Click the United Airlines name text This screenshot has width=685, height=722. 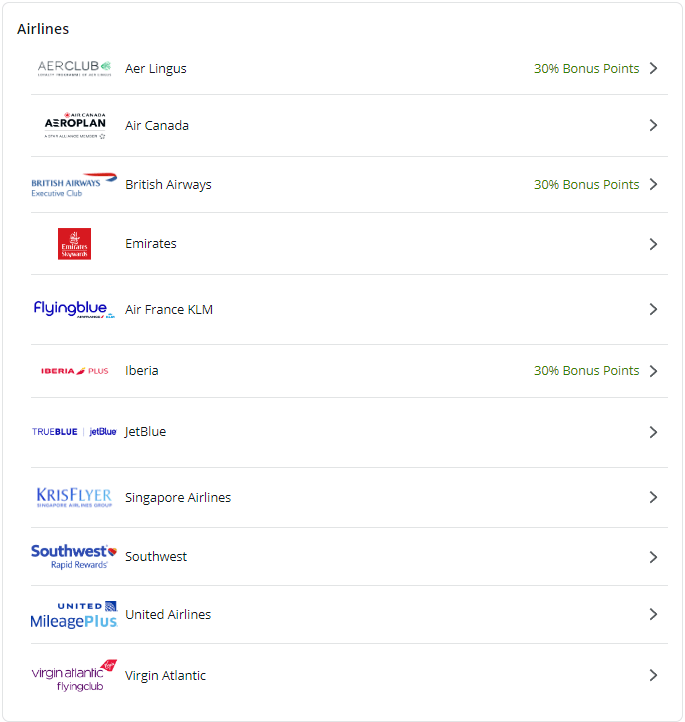pos(168,615)
